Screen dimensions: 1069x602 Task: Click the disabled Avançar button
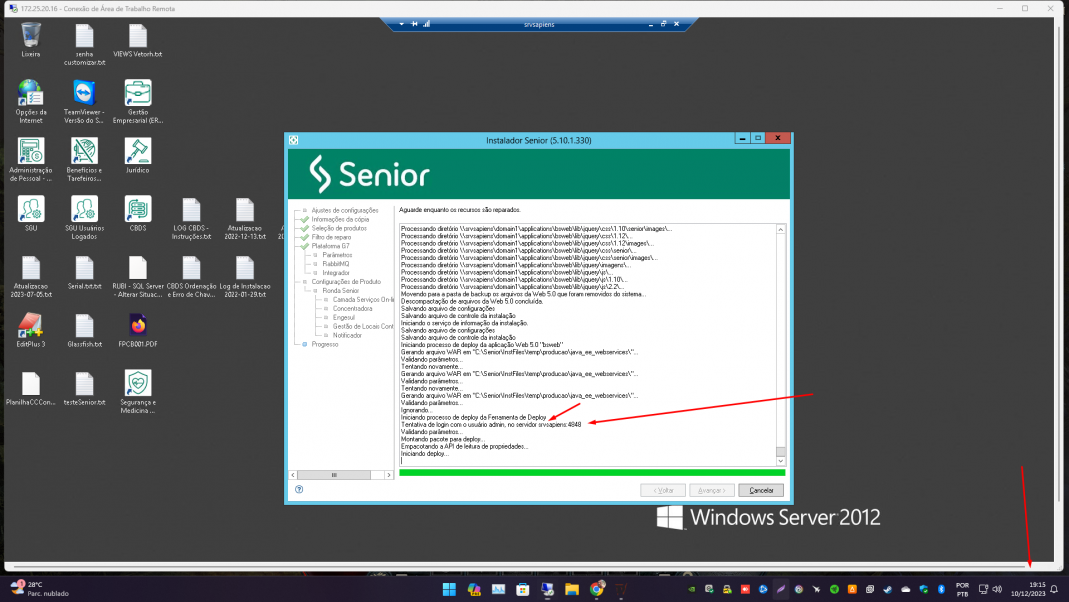tap(712, 490)
